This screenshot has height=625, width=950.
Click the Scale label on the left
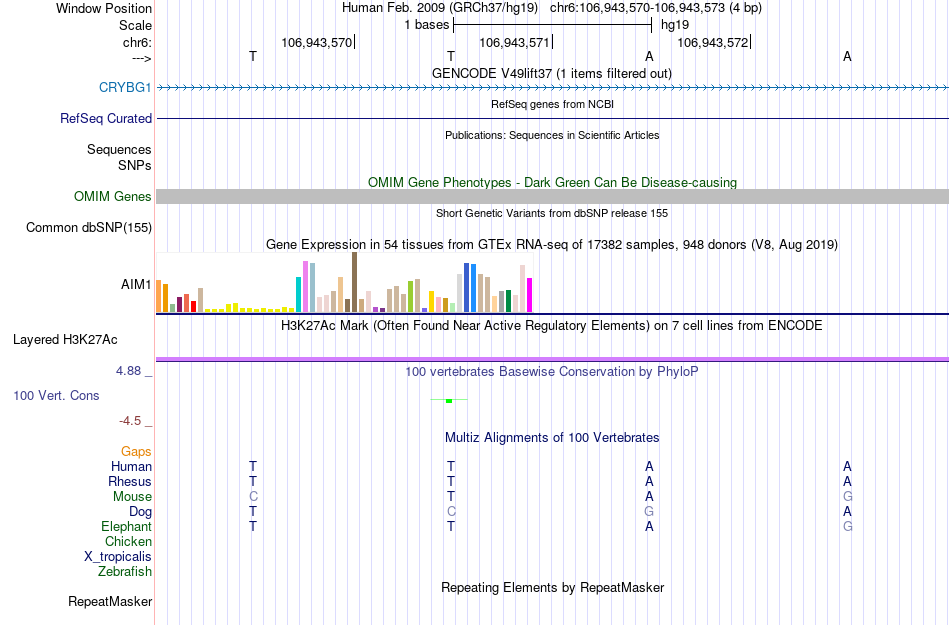pyautogui.click(x=135, y=25)
